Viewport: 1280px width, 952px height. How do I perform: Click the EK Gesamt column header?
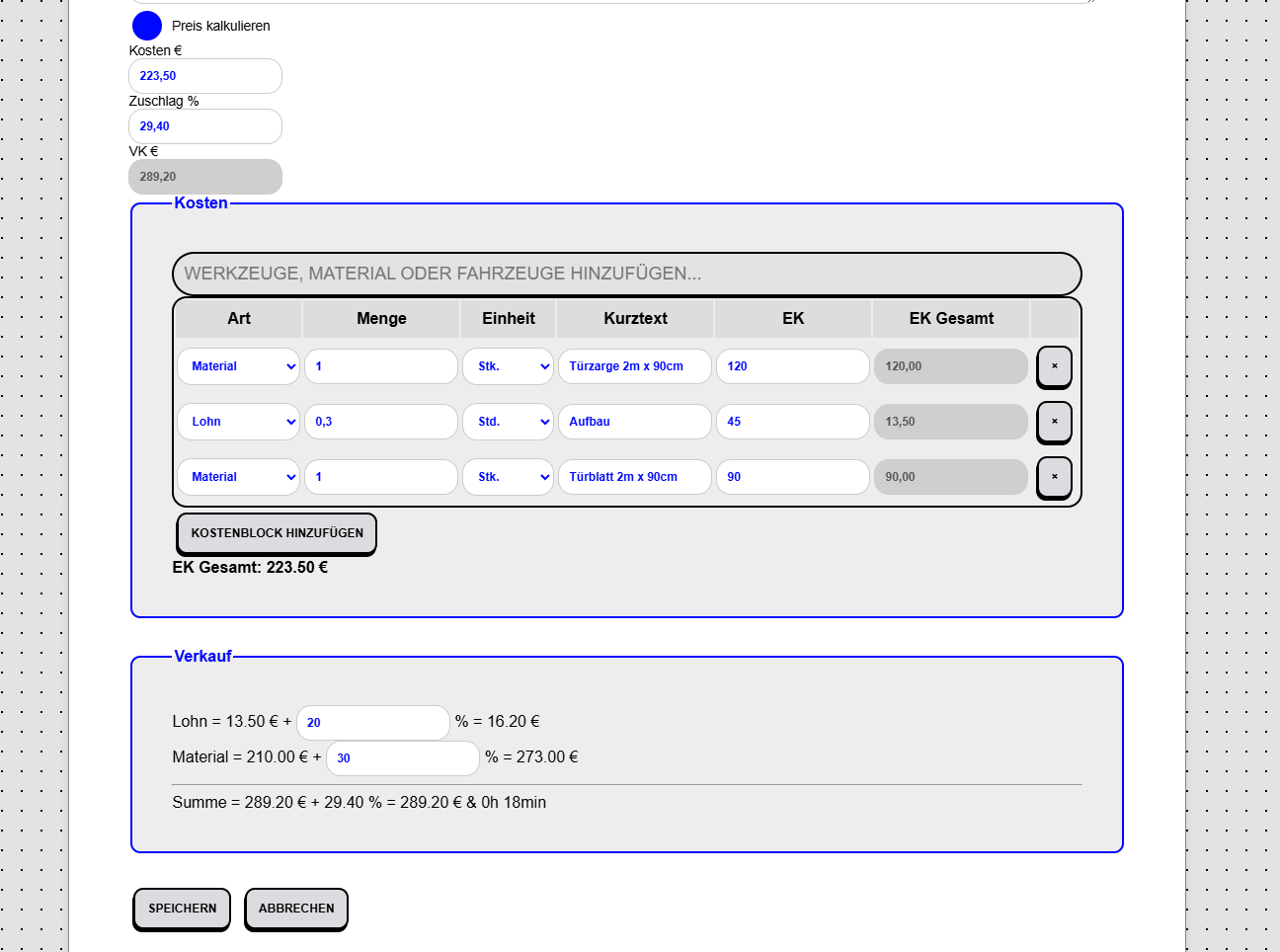tap(951, 319)
